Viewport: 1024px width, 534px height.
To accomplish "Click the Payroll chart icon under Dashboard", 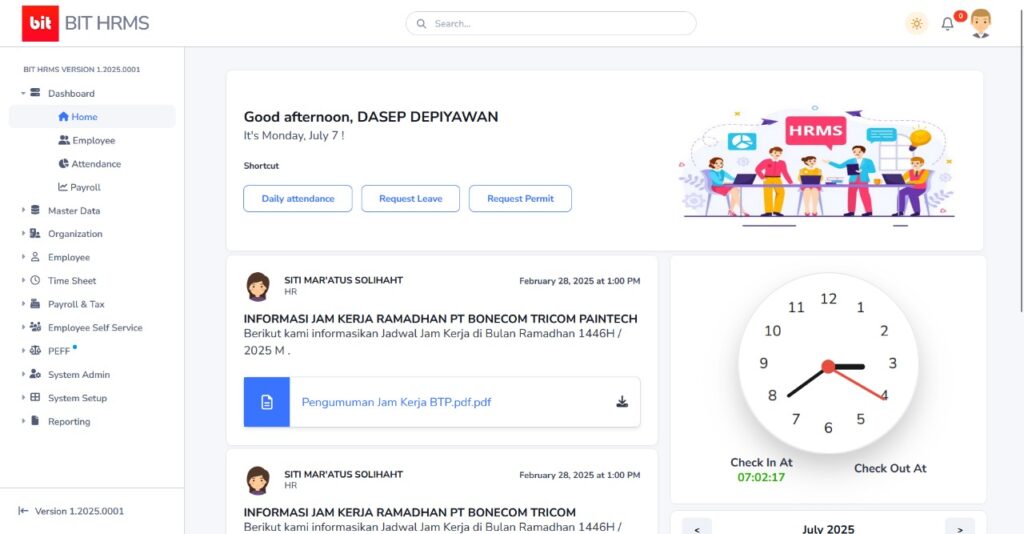I will click(x=63, y=187).
